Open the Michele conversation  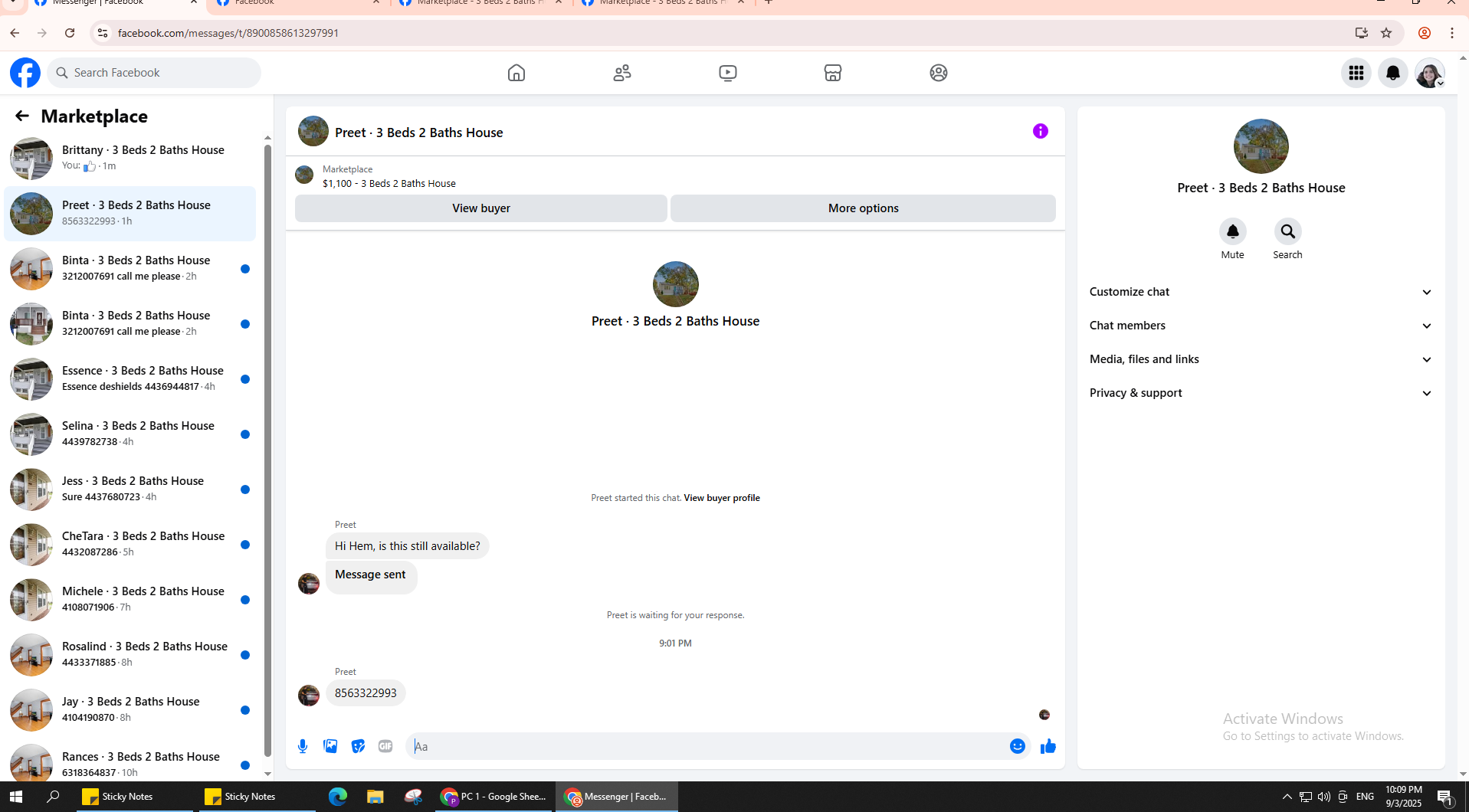click(x=130, y=599)
